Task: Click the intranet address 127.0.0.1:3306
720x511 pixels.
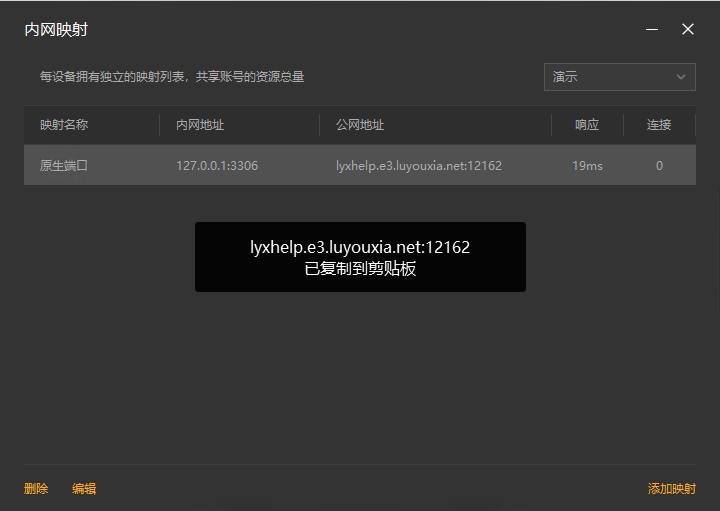Action: (x=217, y=166)
